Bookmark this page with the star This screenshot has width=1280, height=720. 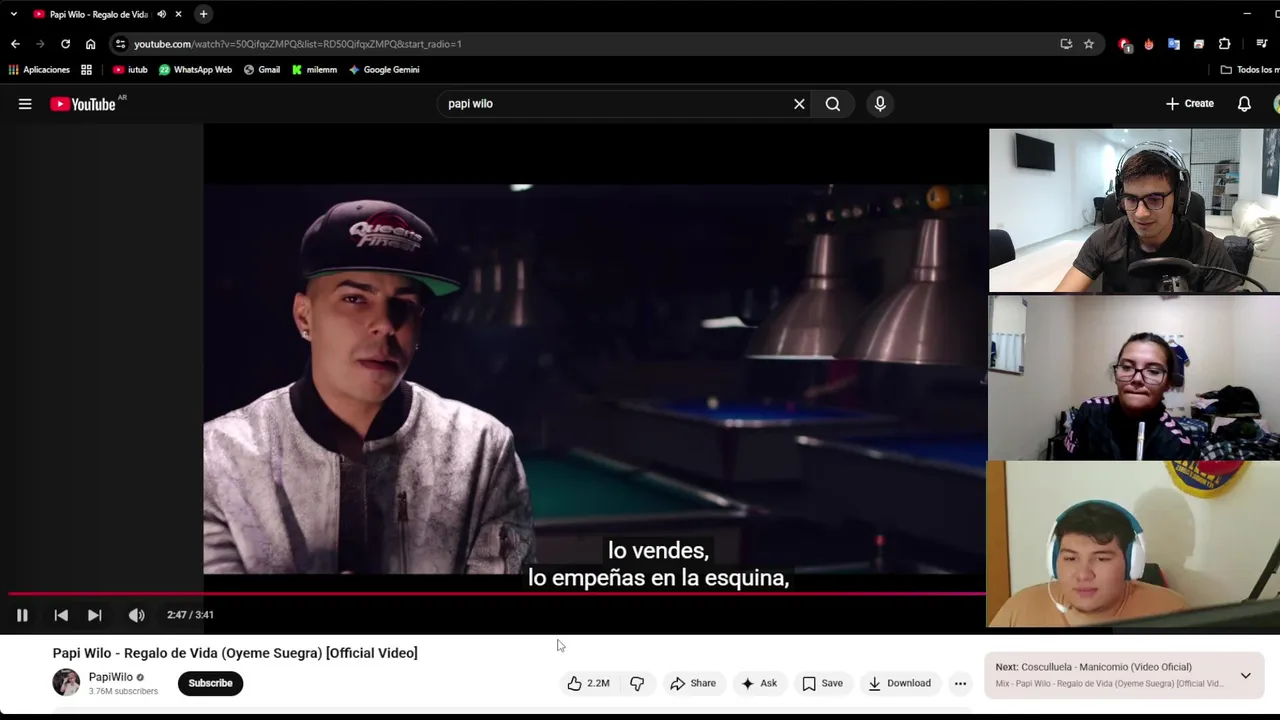(1089, 44)
